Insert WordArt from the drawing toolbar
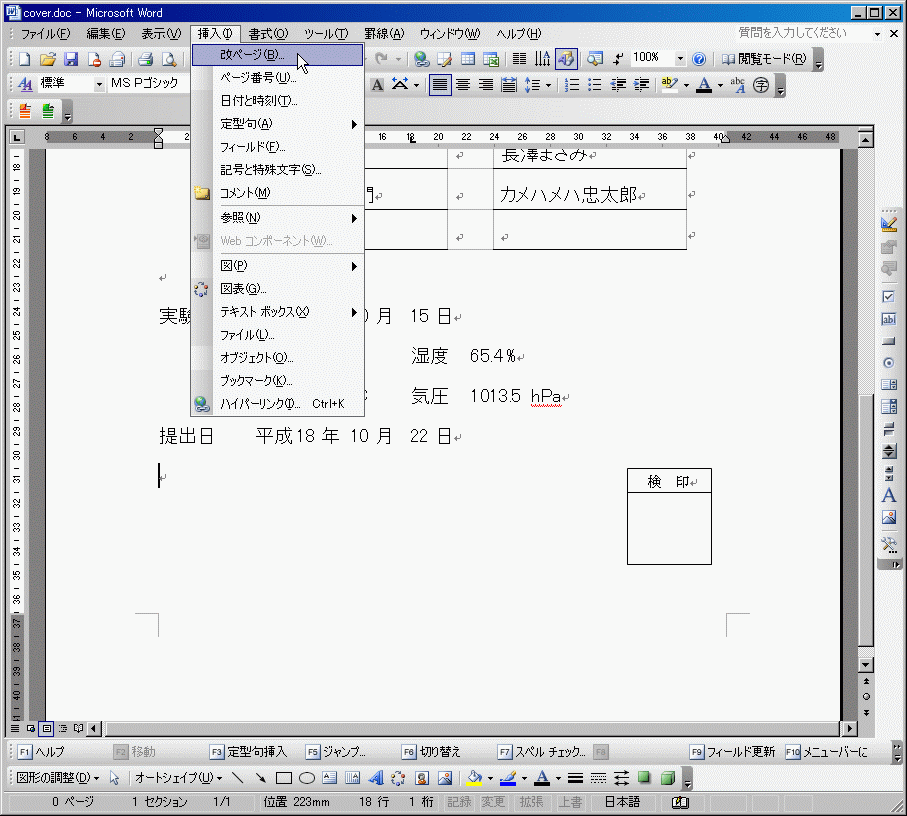Screen dimensions: 907x816 376,778
